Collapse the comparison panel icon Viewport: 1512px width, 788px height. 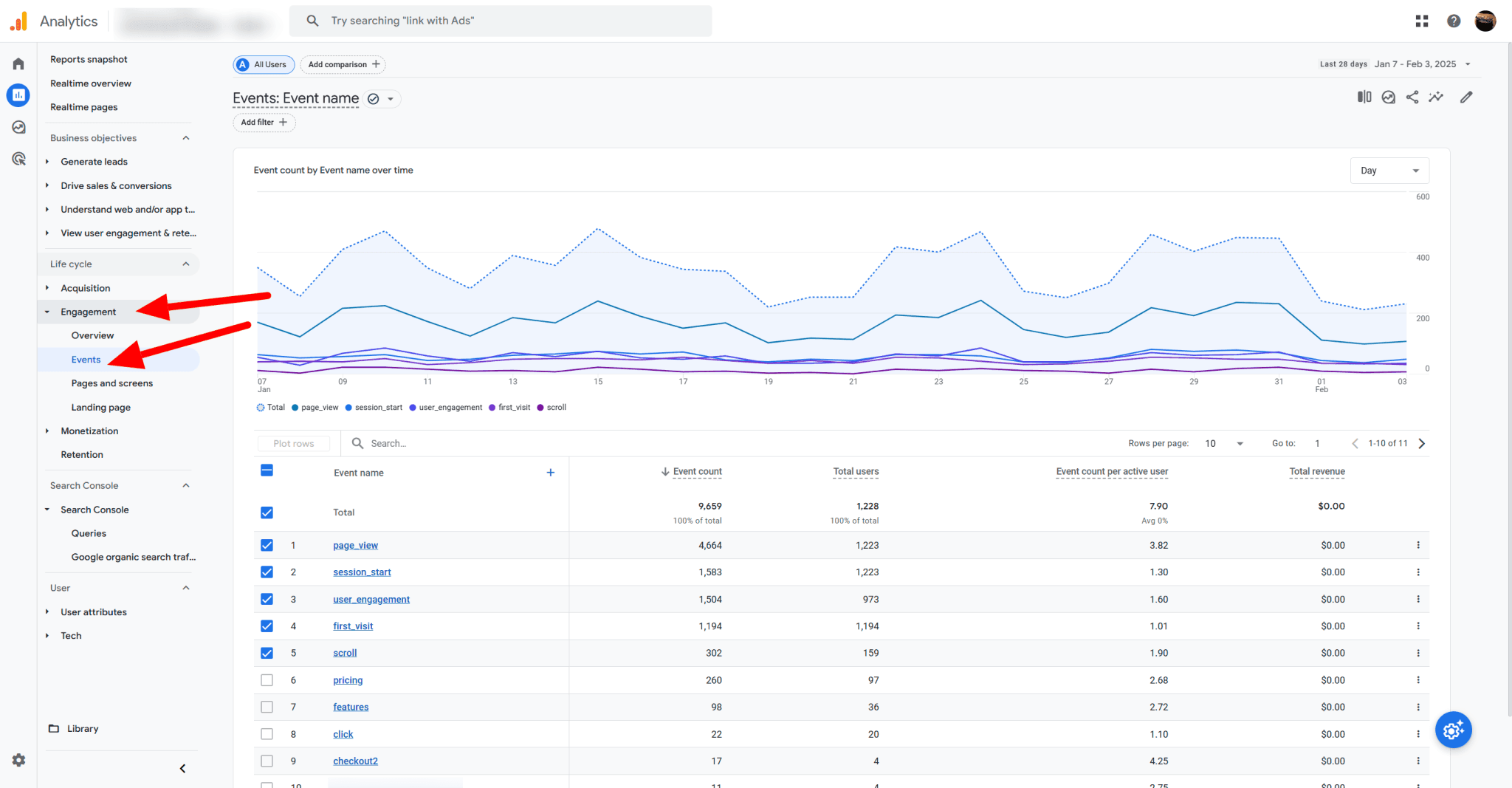click(1364, 97)
